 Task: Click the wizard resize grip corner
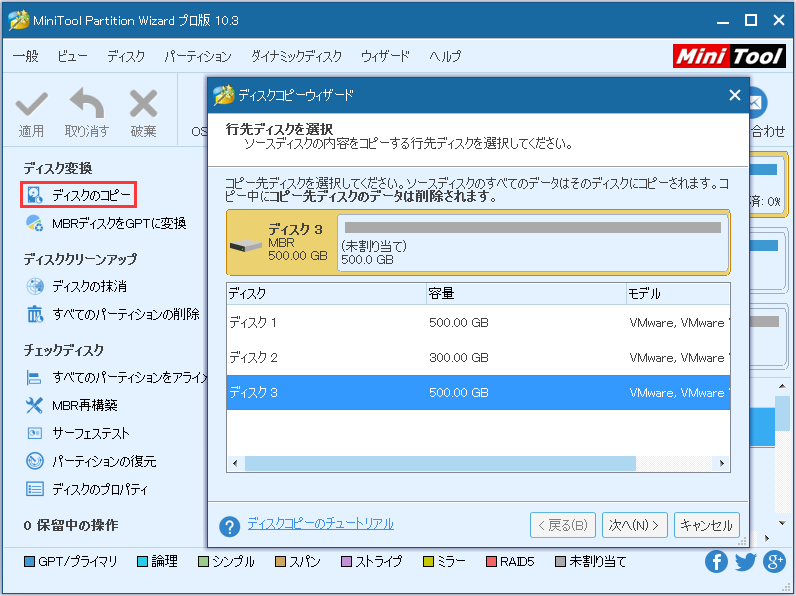[x=743, y=541]
